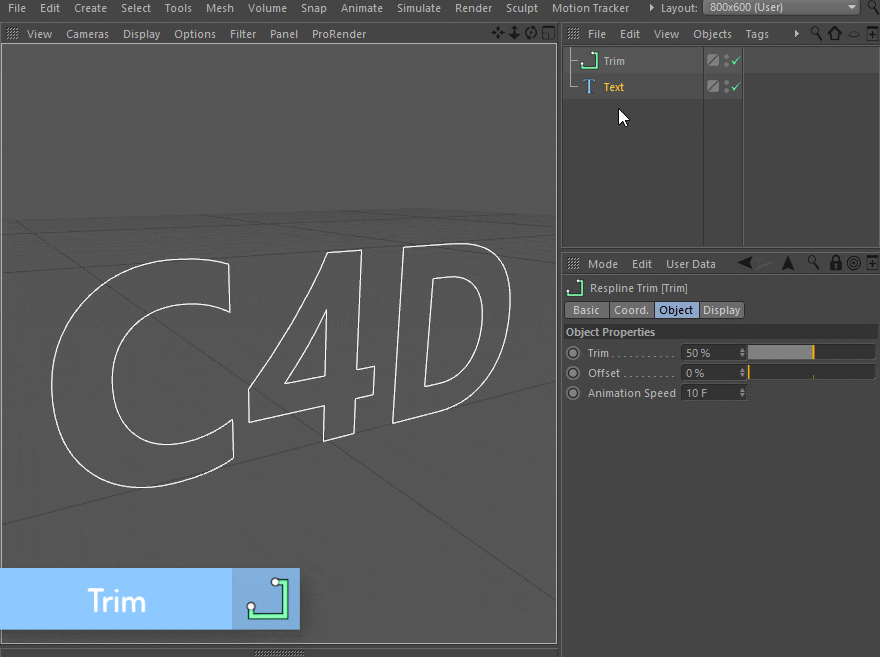Open the Mesh menu
The height and width of the screenshot is (657, 880).
point(219,8)
